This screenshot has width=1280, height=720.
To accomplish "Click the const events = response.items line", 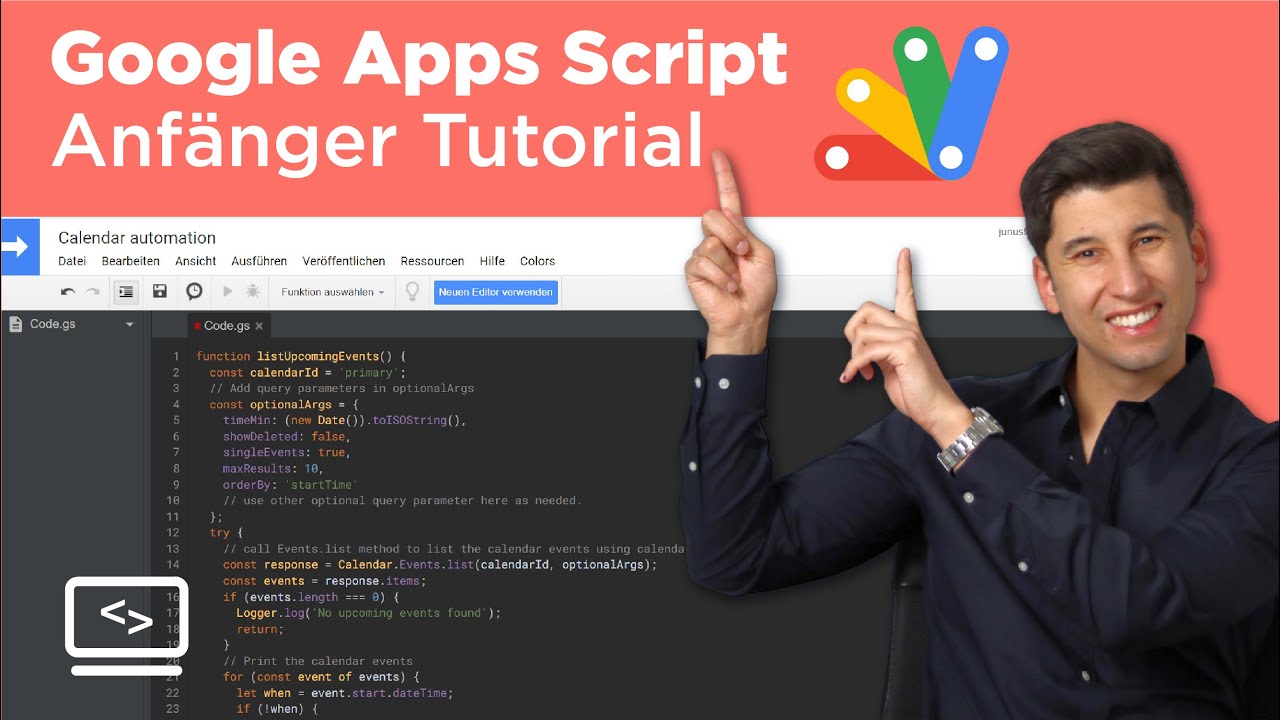I will (325, 580).
